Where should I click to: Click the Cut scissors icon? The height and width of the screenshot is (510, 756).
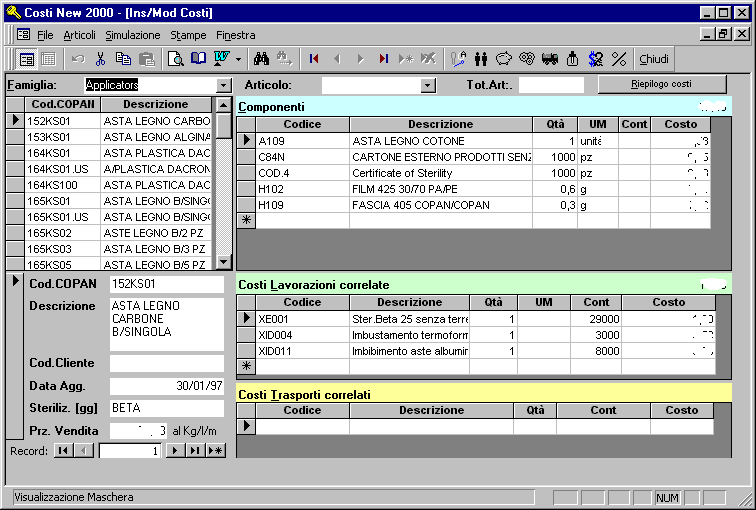(x=100, y=59)
